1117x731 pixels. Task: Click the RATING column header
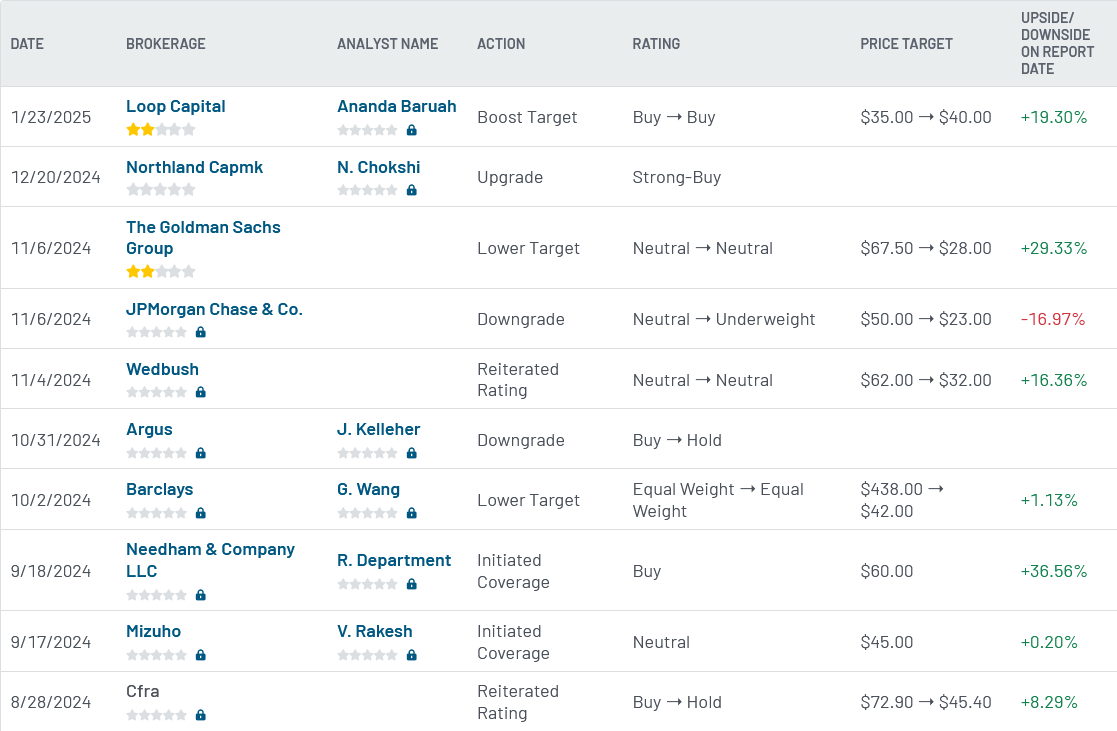point(656,43)
